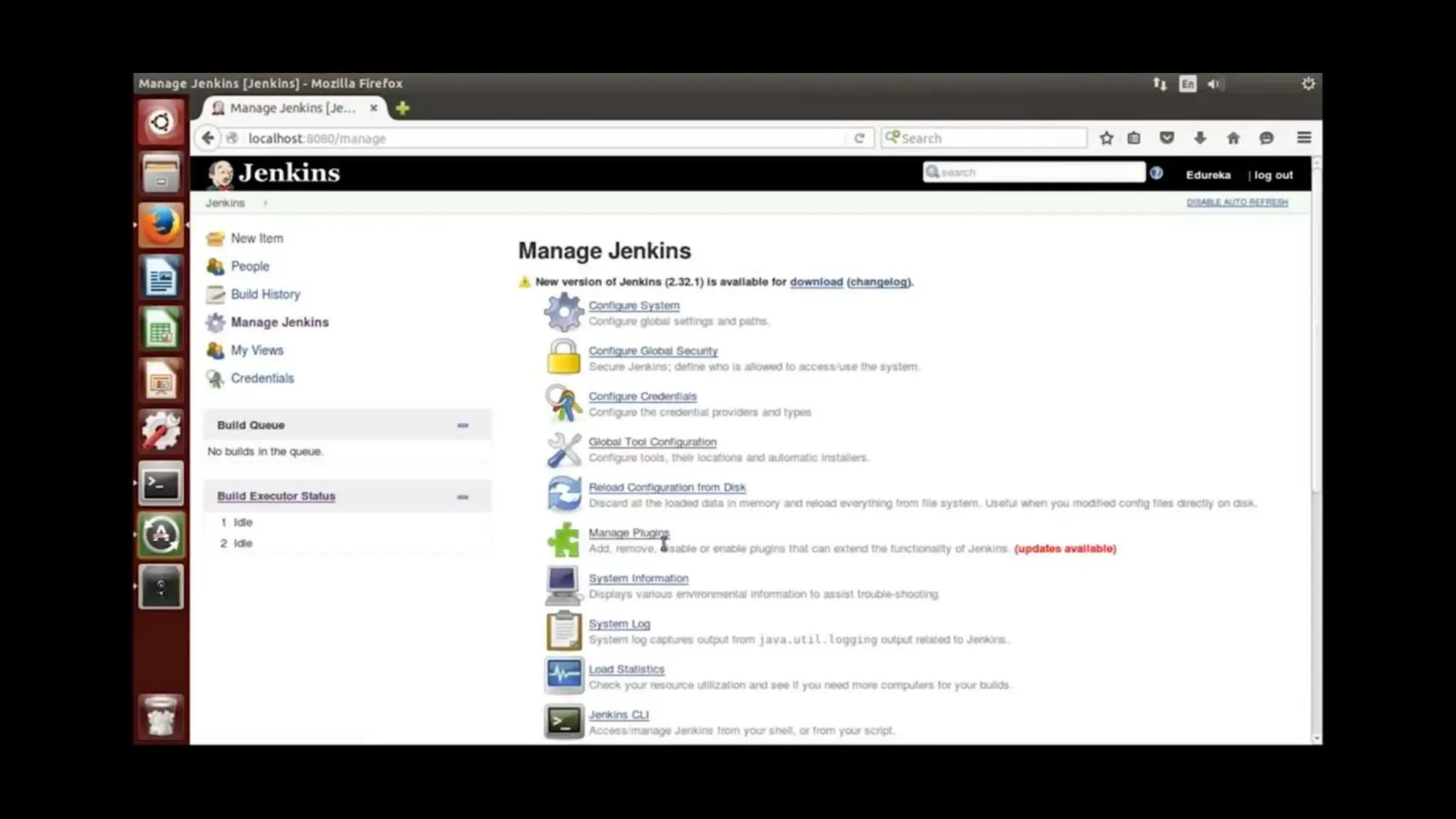Show bookmarks list icon in toolbar
This screenshot has width=1456, height=819.
tap(1134, 138)
